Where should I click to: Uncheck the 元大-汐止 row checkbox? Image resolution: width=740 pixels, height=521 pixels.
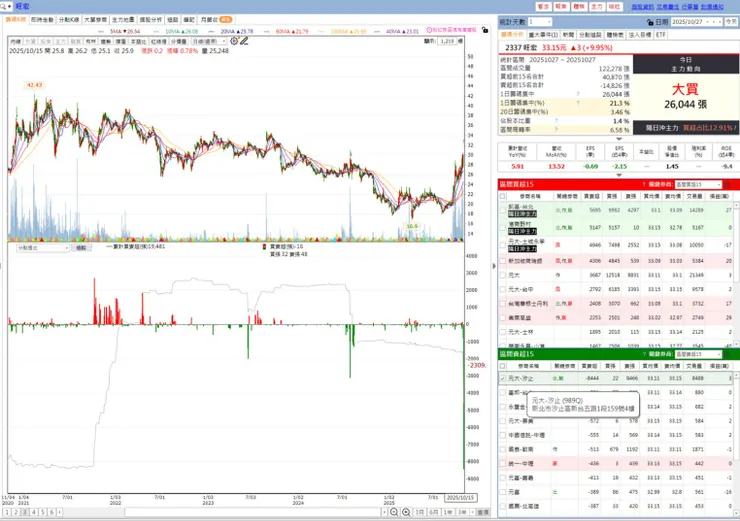(503, 378)
